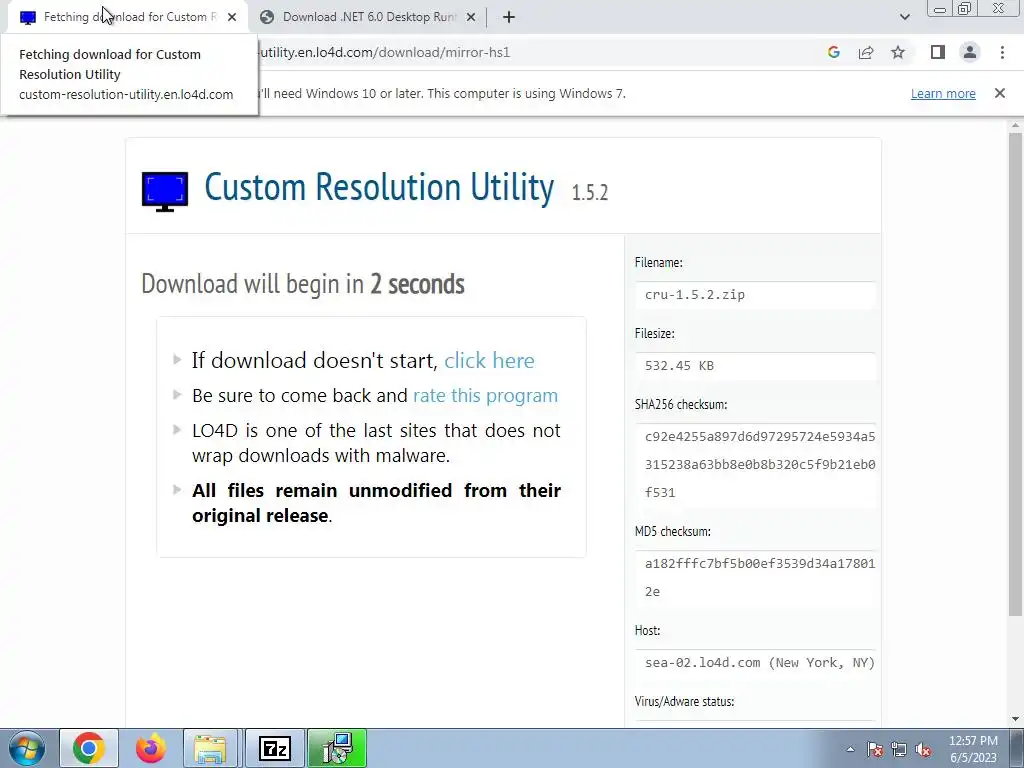Open the installer icon on the taskbar
The image size is (1024, 768).
[338, 748]
